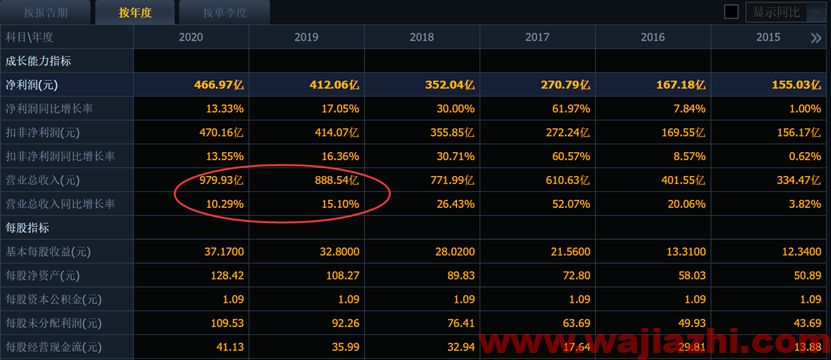The height and width of the screenshot is (360, 831).
Task: Click the 109.53 undistributed profit cell
Action: pos(191,323)
